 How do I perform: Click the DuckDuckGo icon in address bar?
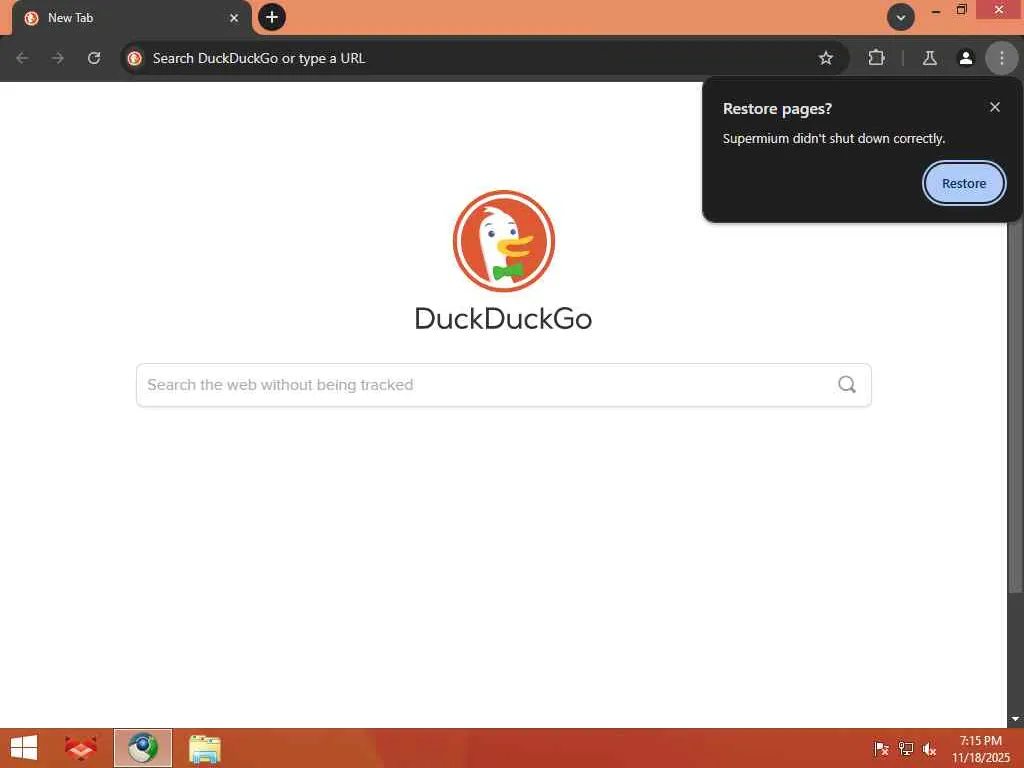(135, 58)
